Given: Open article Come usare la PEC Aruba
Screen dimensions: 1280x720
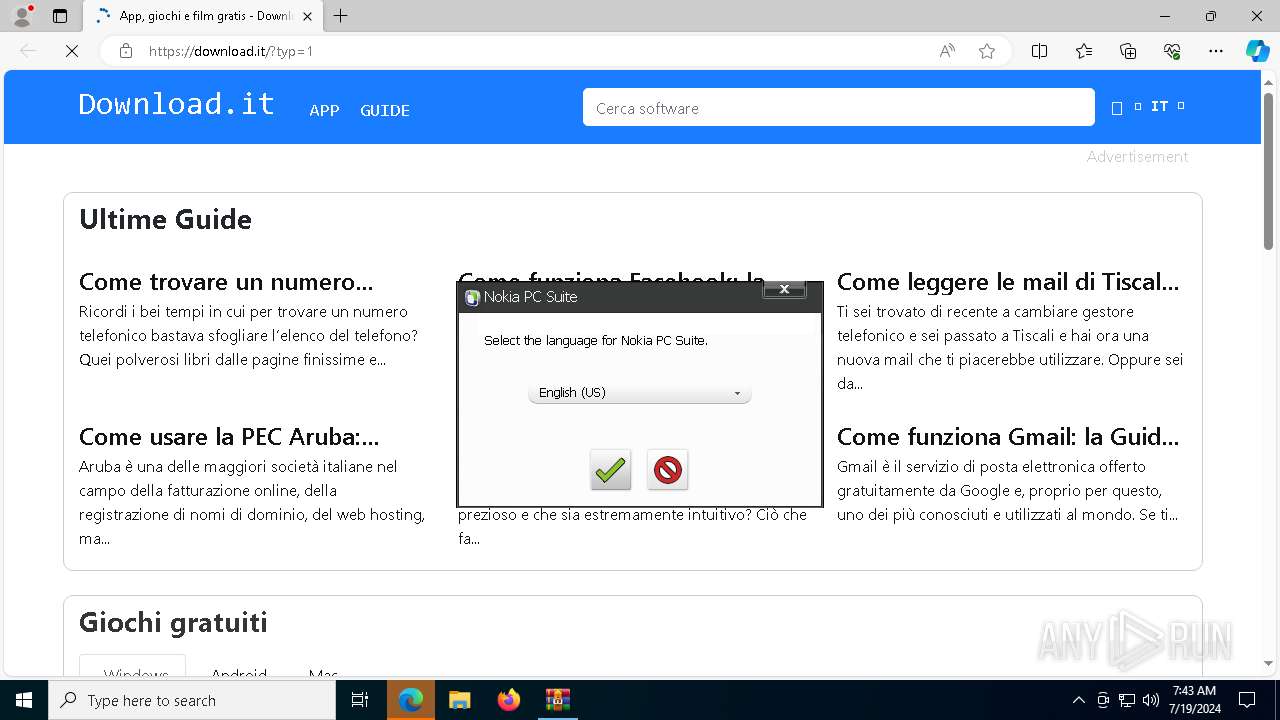Looking at the screenshot, I should (x=229, y=437).
